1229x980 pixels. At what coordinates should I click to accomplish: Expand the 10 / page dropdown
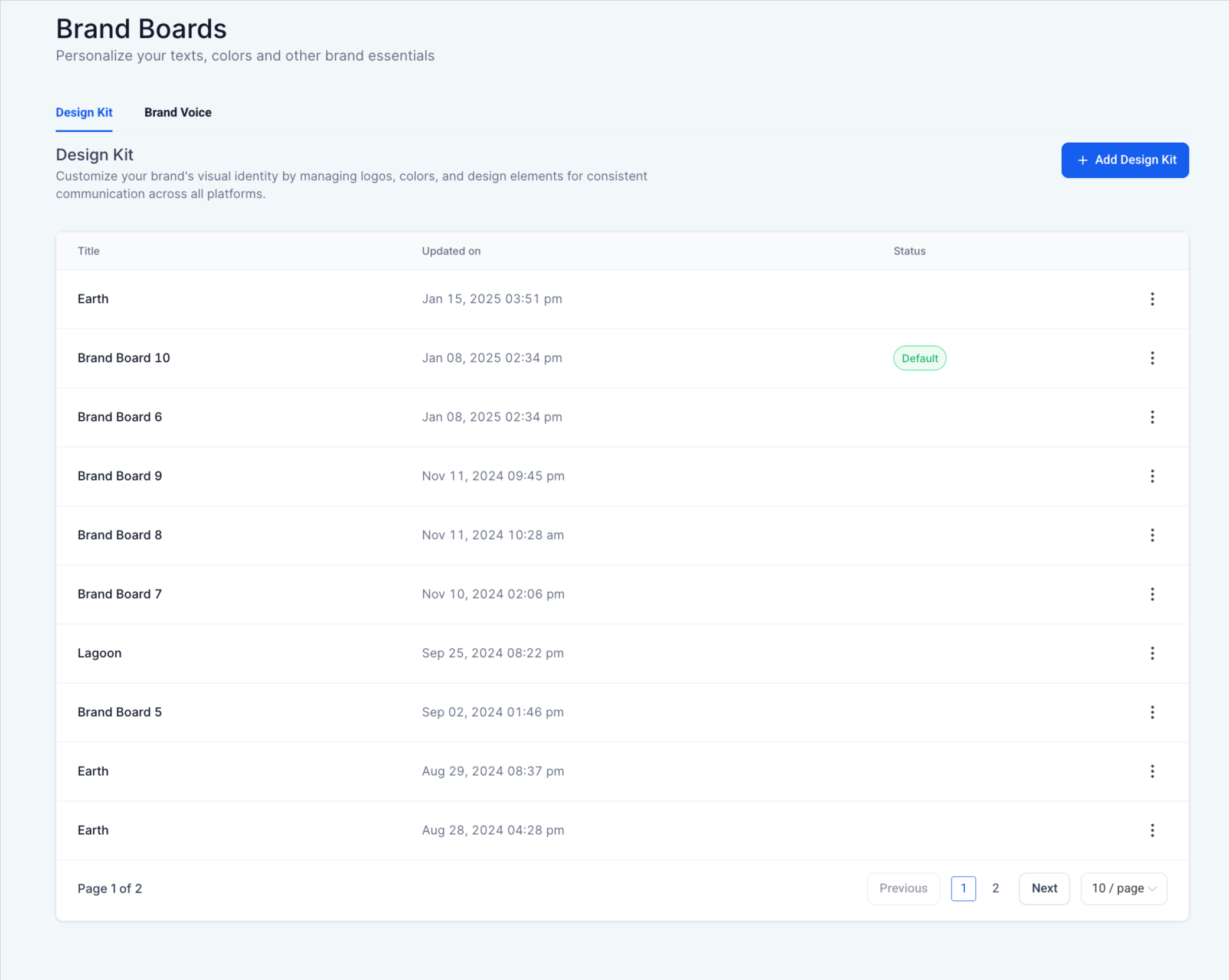tap(1123, 888)
